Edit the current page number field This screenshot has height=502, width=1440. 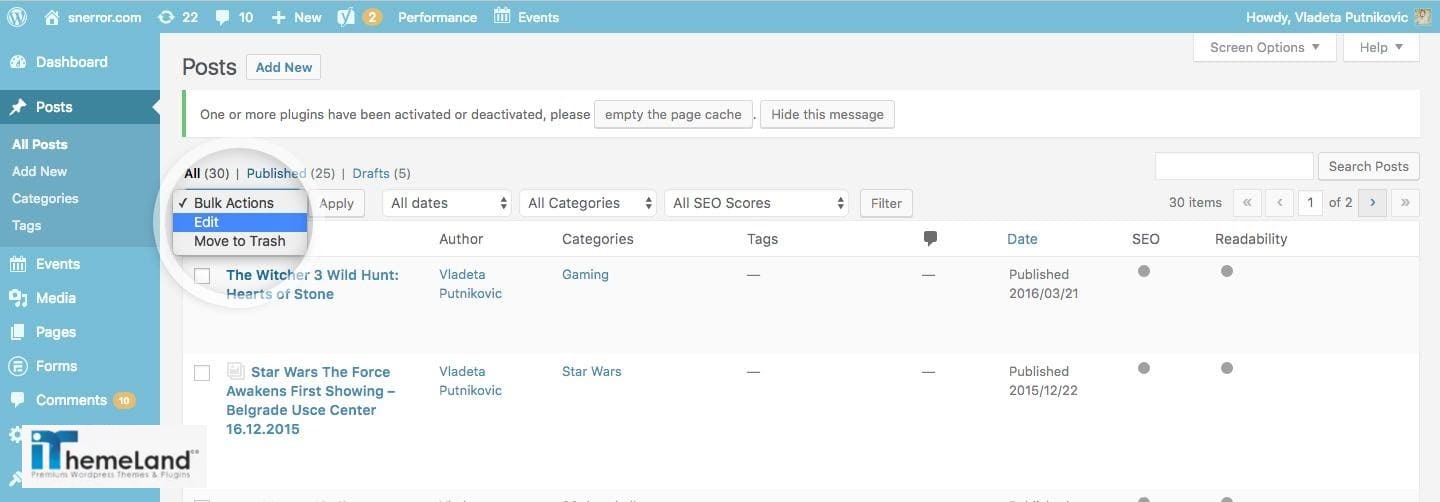click(x=1310, y=202)
